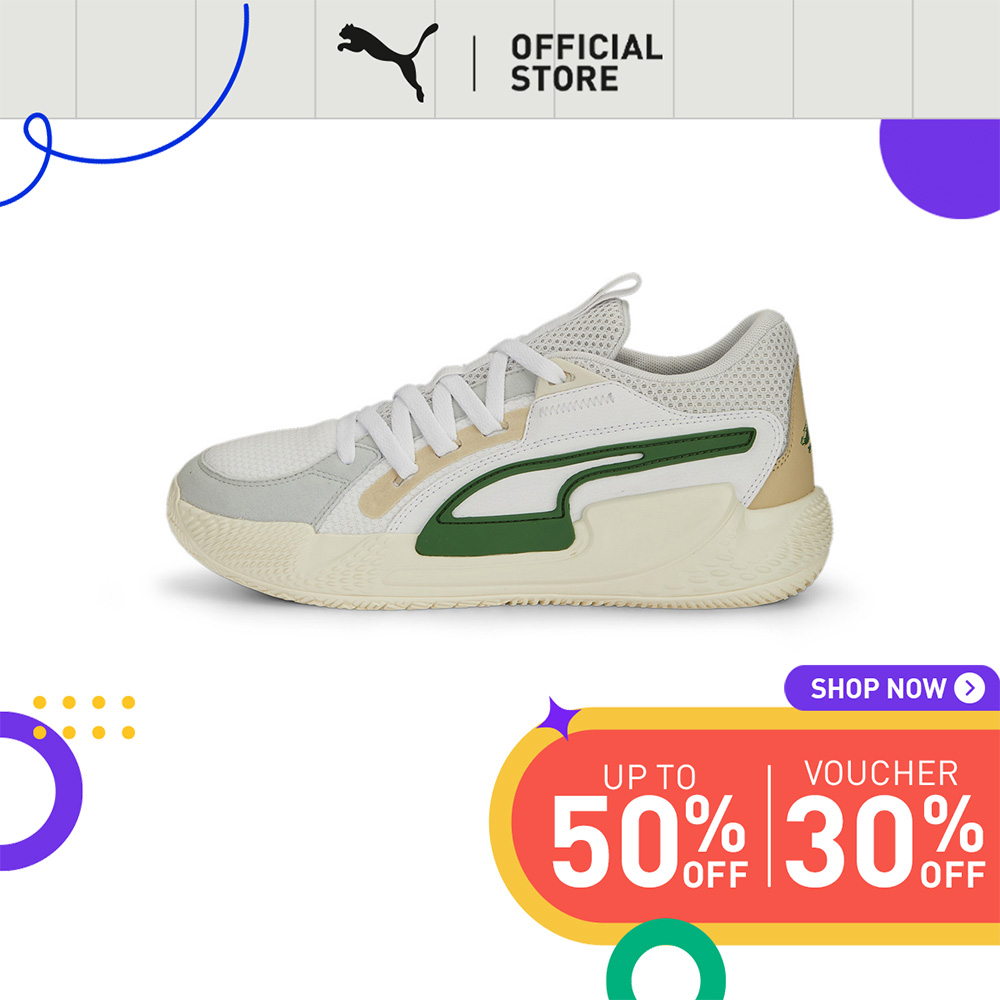Click the red promotional discount banner
Screen dimensions: 1000x1000
pyautogui.click(x=756, y=826)
